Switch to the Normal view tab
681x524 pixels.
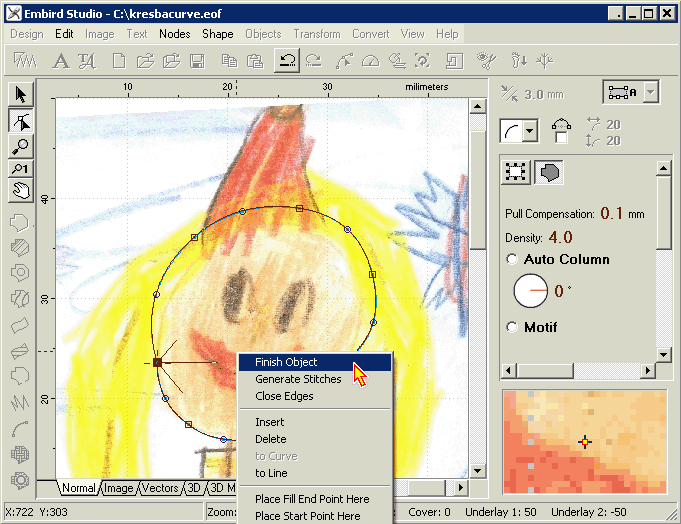78,488
